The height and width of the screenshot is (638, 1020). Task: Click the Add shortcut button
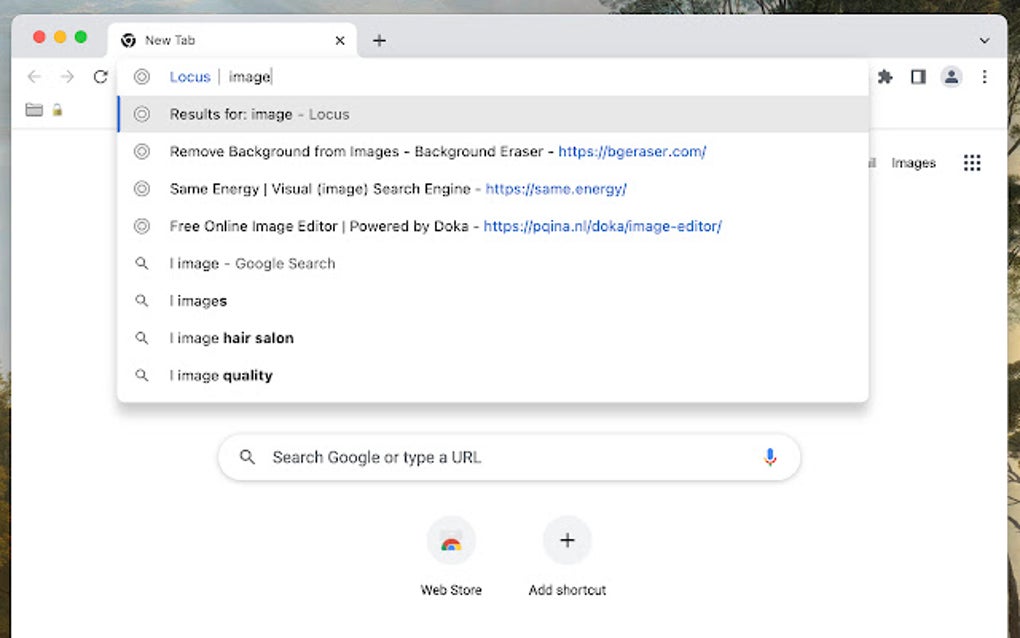point(567,557)
